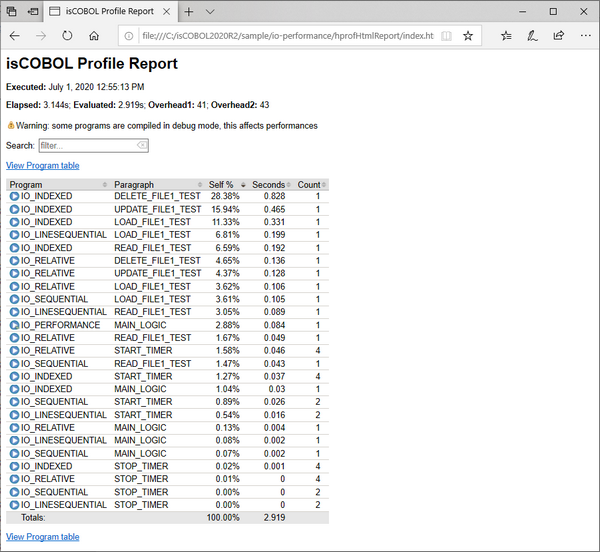Click the row icon for IO_LINESEQUENTIAL LOAD_FILE1_TEST
The height and width of the screenshot is (552, 600).
14,235
